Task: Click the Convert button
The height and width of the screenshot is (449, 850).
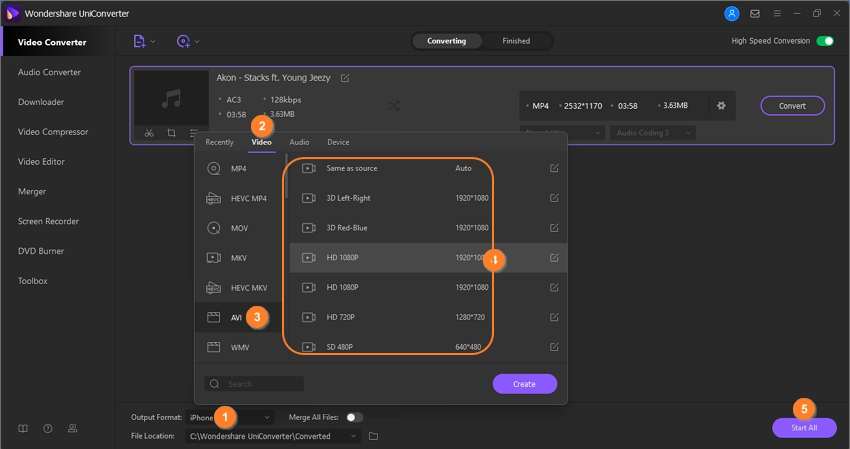Action: (793, 106)
